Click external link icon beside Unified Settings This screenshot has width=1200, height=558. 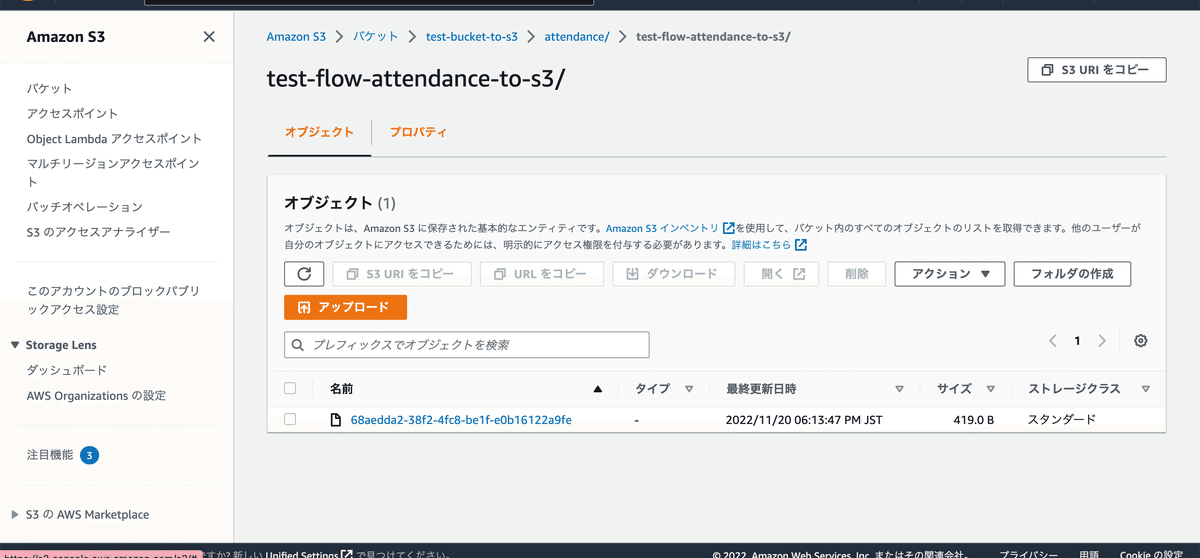point(347,554)
